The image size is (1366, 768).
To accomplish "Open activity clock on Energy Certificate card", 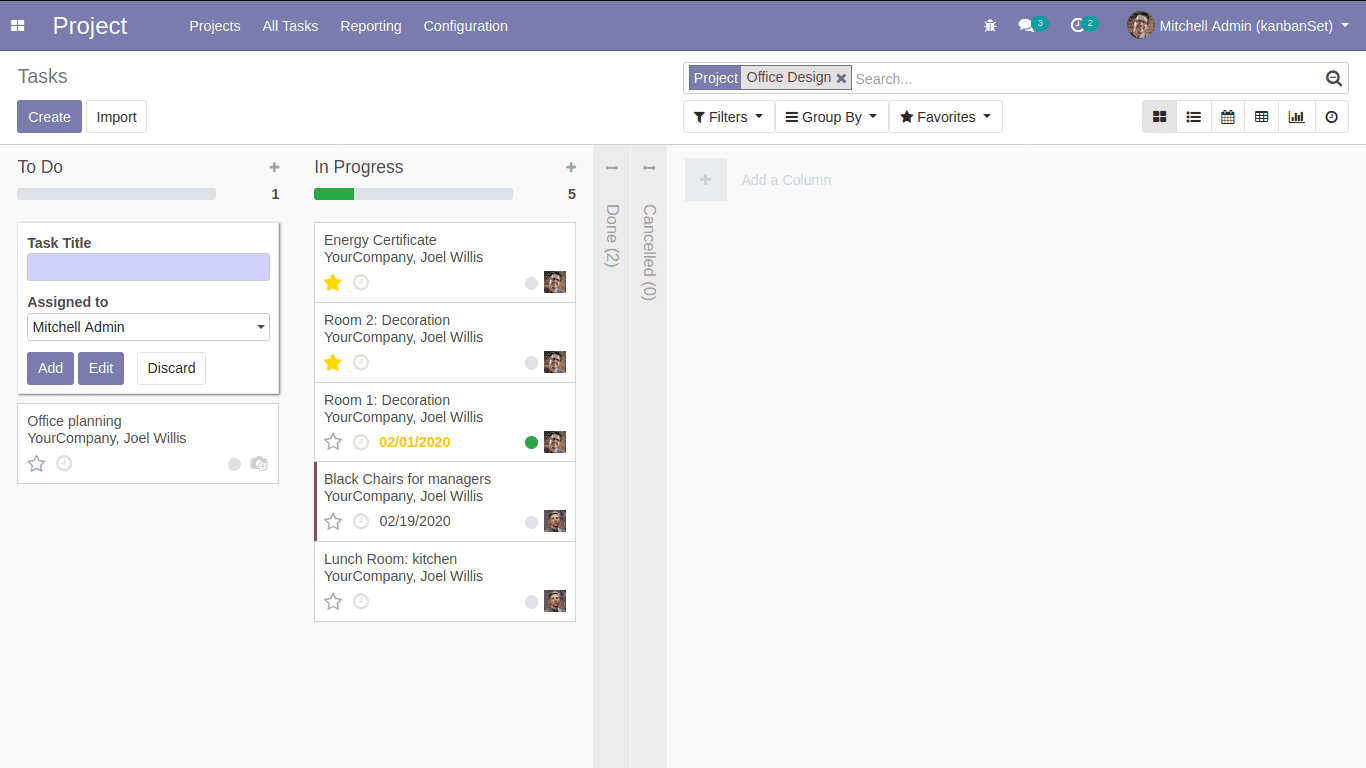I will click(x=361, y=283).
